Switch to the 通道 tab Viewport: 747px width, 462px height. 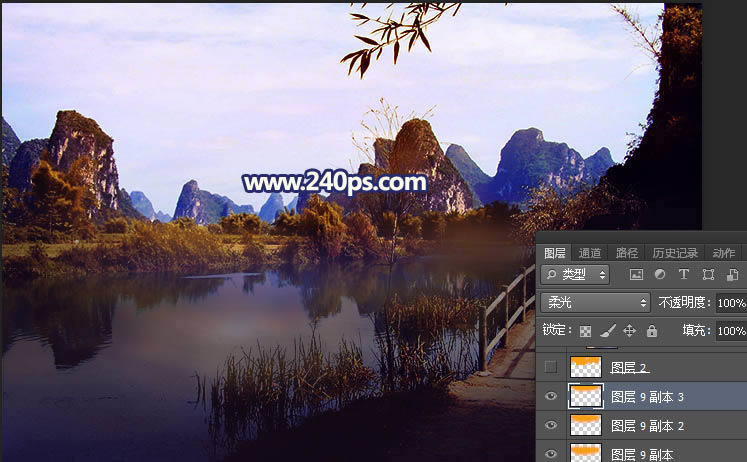tap(590, 253)
